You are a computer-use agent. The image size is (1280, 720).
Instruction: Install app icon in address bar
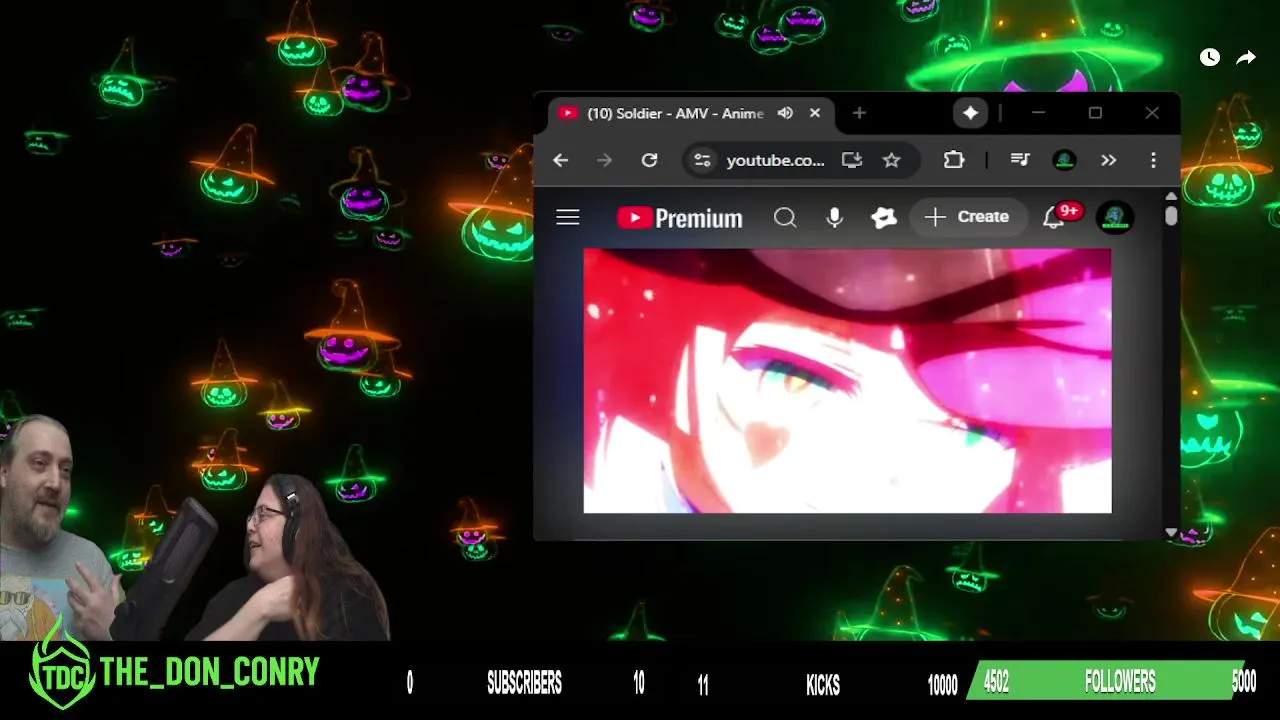pyautogui.click(x=852, y=160)
